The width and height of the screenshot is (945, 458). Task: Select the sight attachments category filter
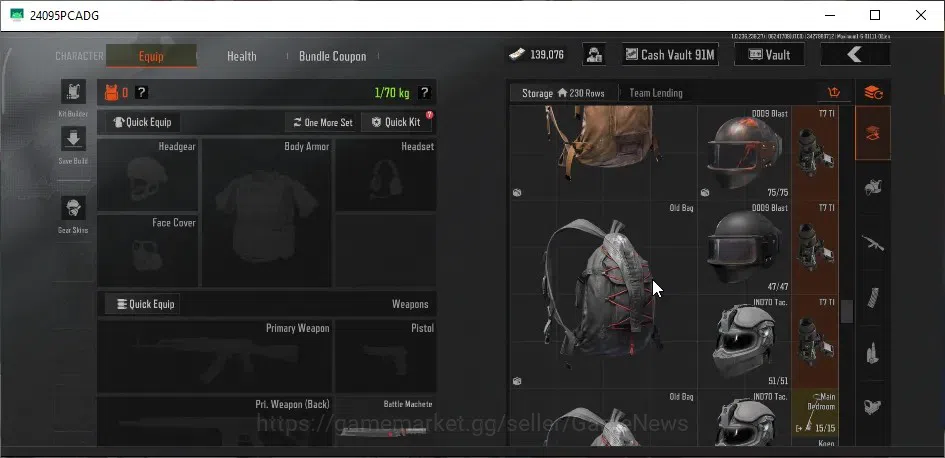873,407
